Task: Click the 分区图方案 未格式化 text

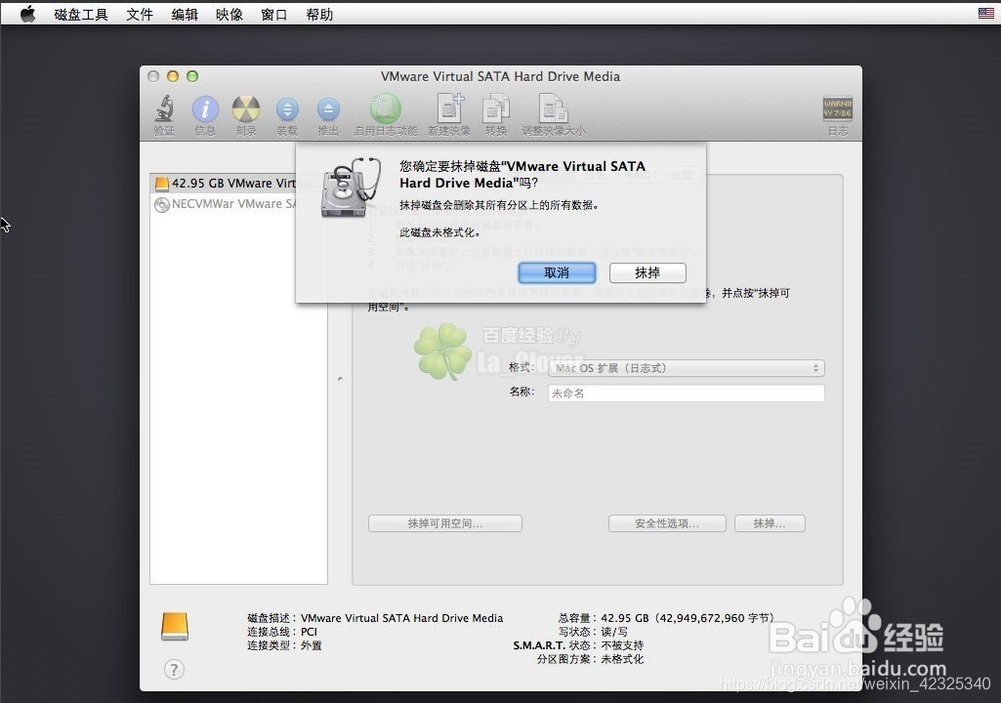Action: pos(590,659)
